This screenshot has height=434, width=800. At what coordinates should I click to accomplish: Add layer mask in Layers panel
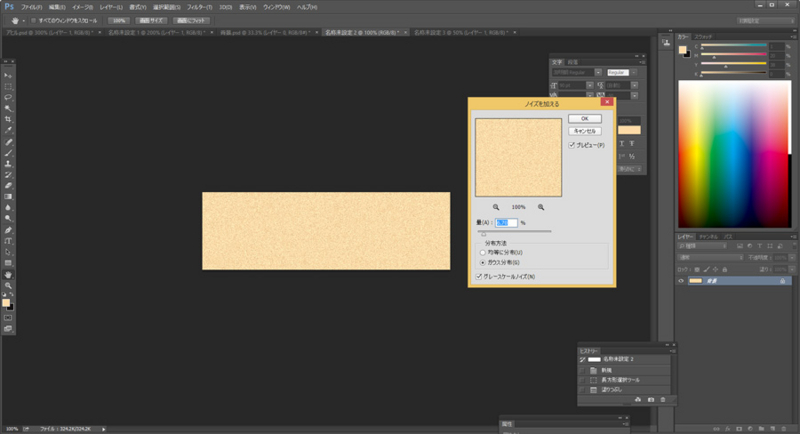point(739,429)
